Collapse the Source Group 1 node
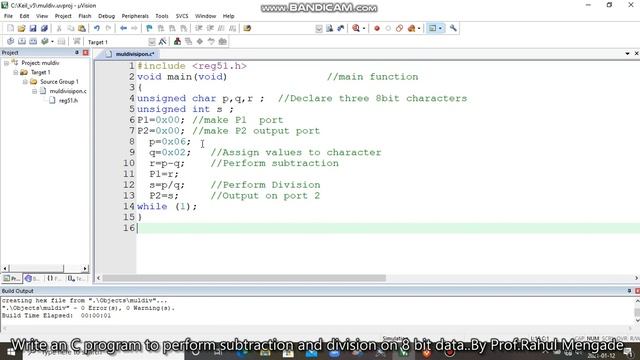 click(x=25, y=82)
